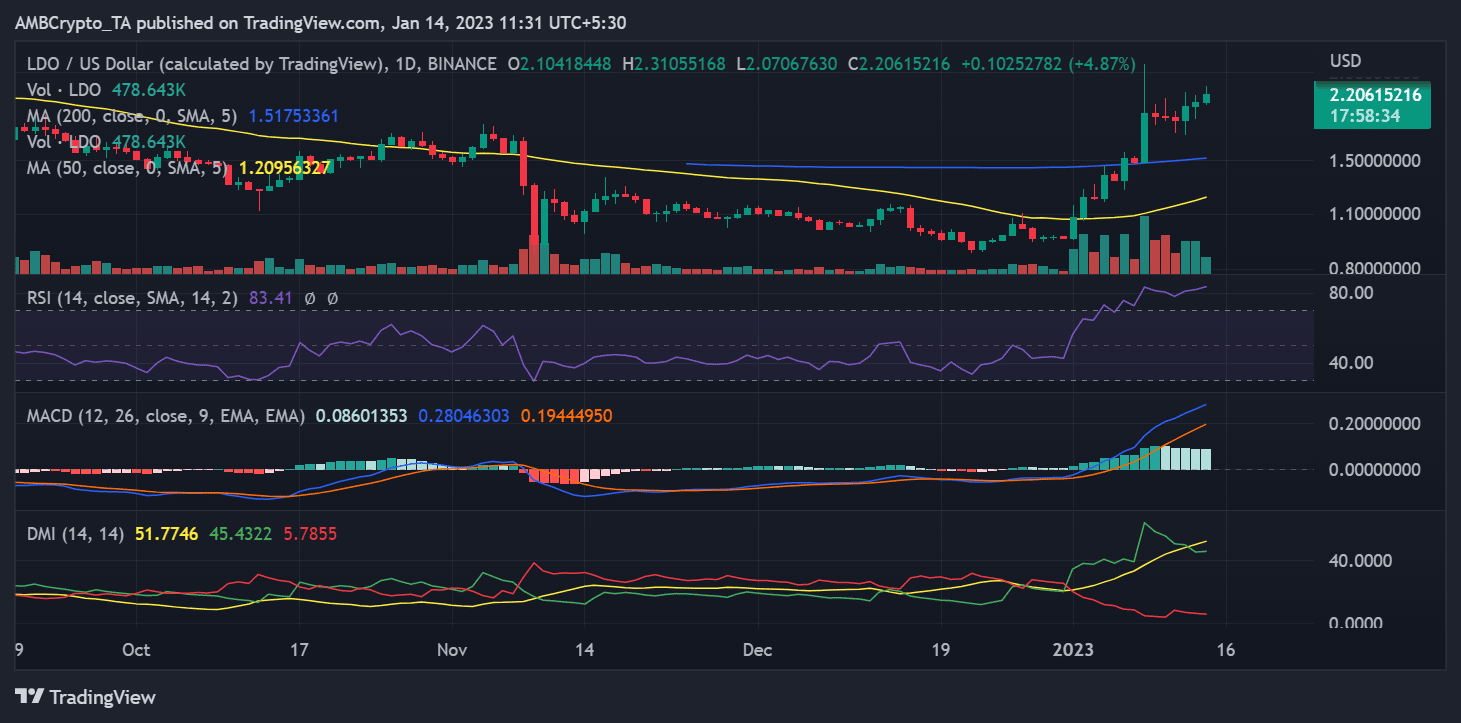
Task: Click the 14 date label on time axis
Action: pos(586,650)
